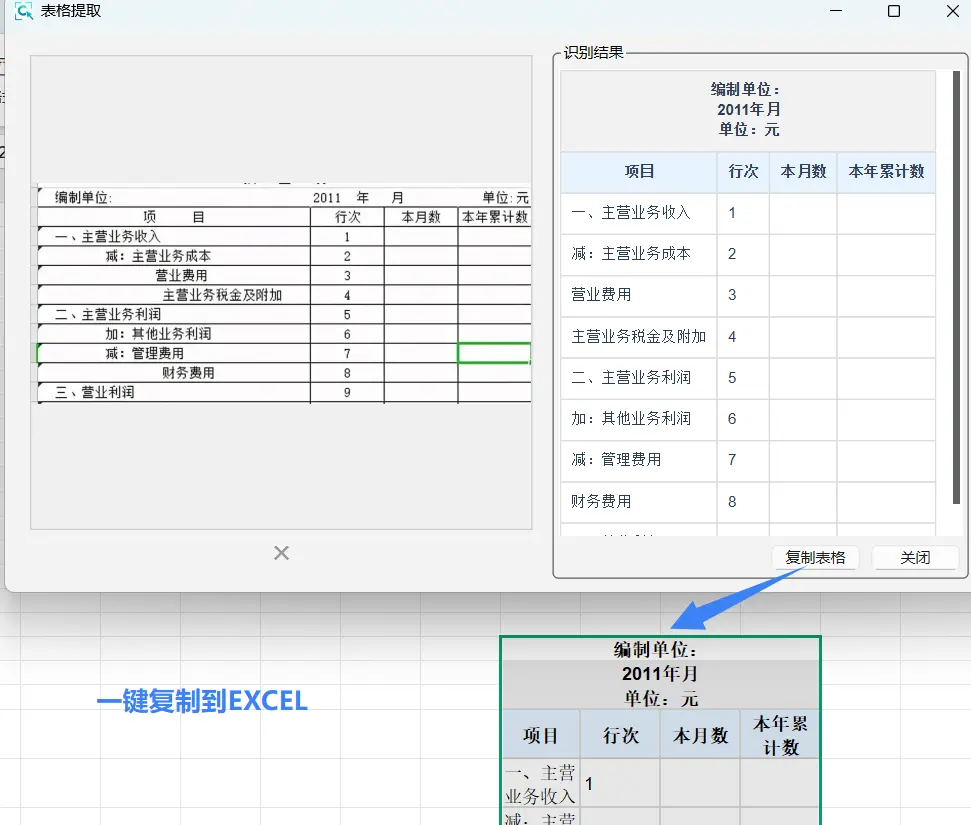Click the 一、主营业务收入 cell in the pasted table
The width and height of the screenshot is (971, 825).
tap(540, 783)
